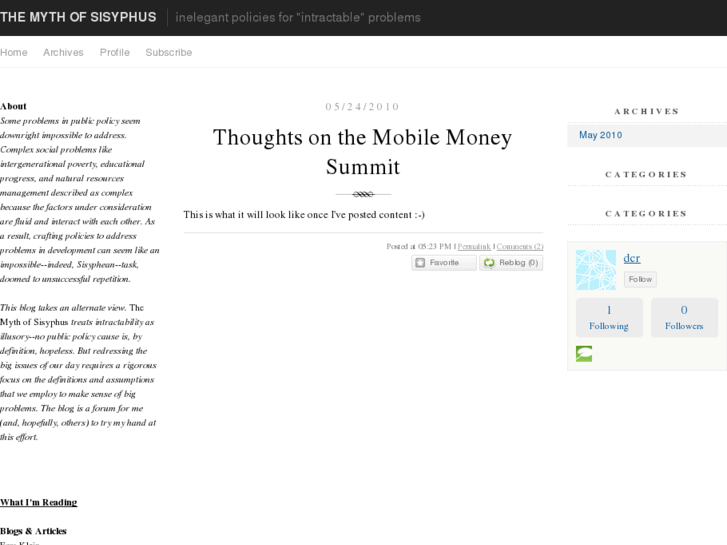The width and height of the screenshot is (727, 545).
Task: Open the Home navigation item
Action: pyautogui.click(x=14, y=52)
